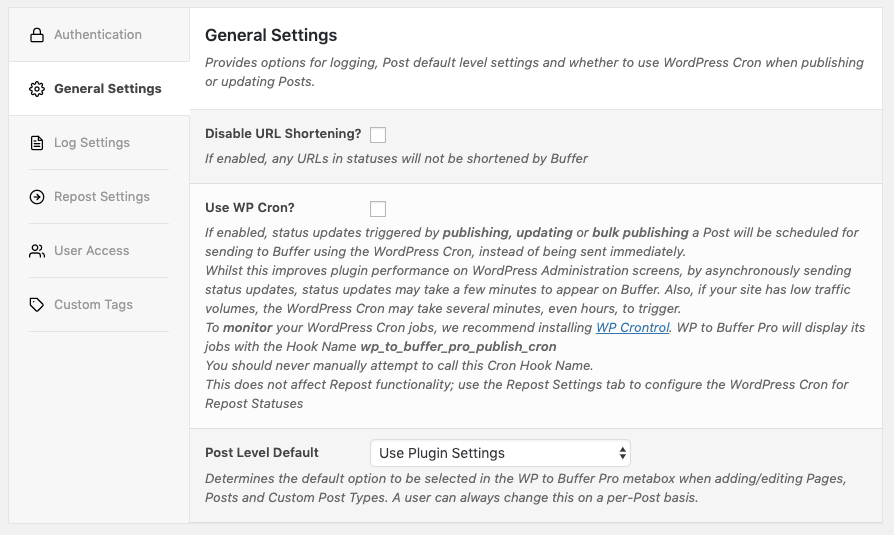The width and height of the screenshot is (894, 535).
Task: Click the tag icon beside Custom Tags
Action: (37, 305)
